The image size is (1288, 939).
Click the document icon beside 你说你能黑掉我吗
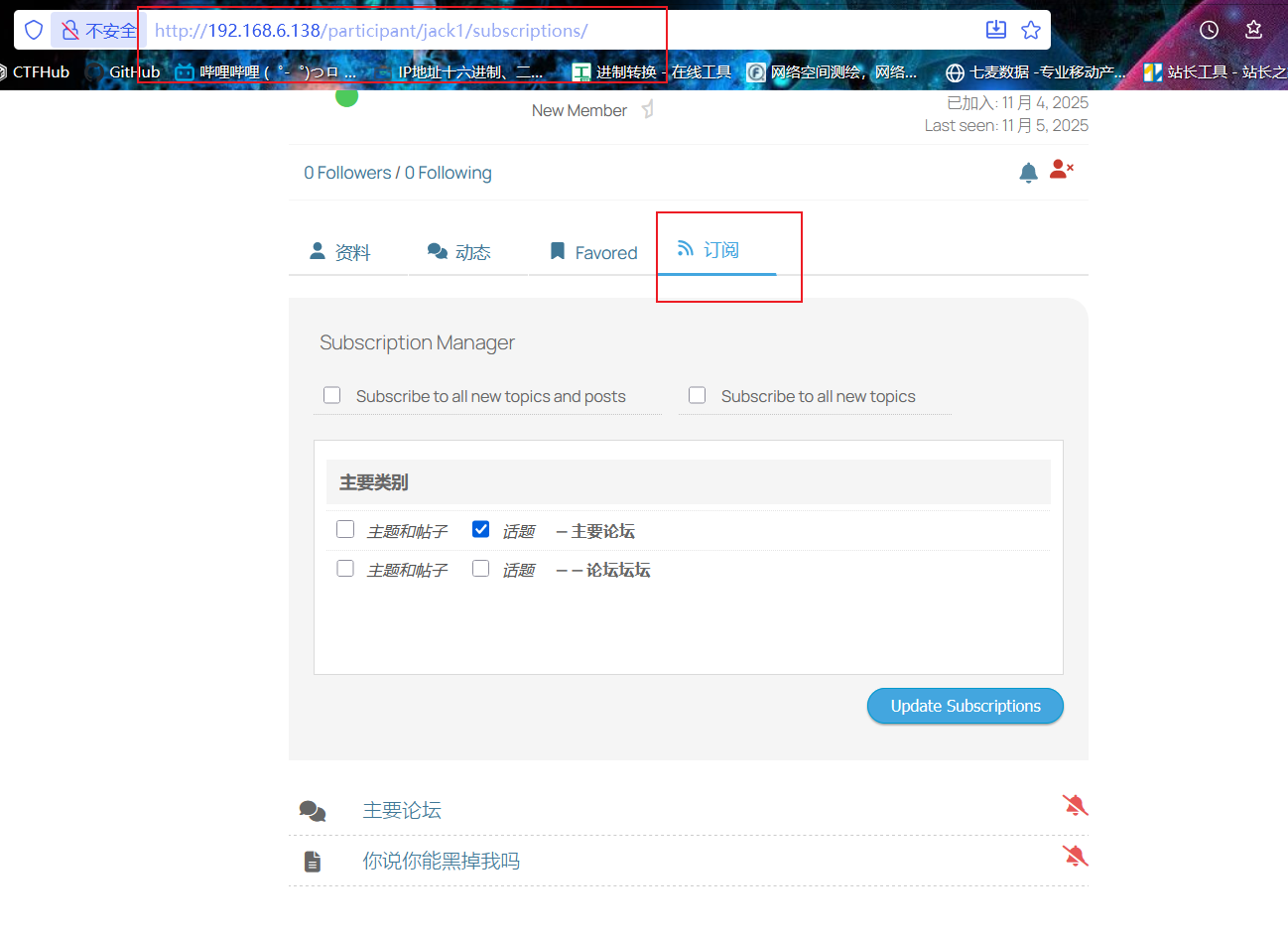(x=313, y=860)
